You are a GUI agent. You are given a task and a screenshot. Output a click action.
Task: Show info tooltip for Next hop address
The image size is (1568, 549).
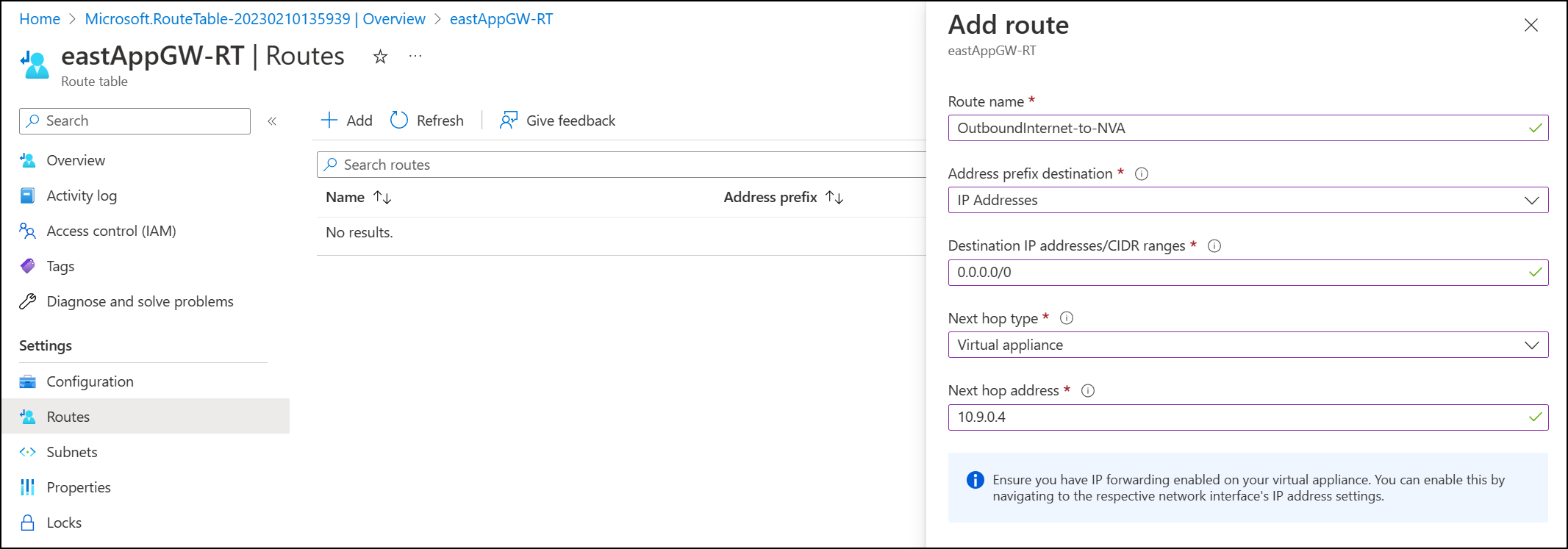(x=1088, y=391)
